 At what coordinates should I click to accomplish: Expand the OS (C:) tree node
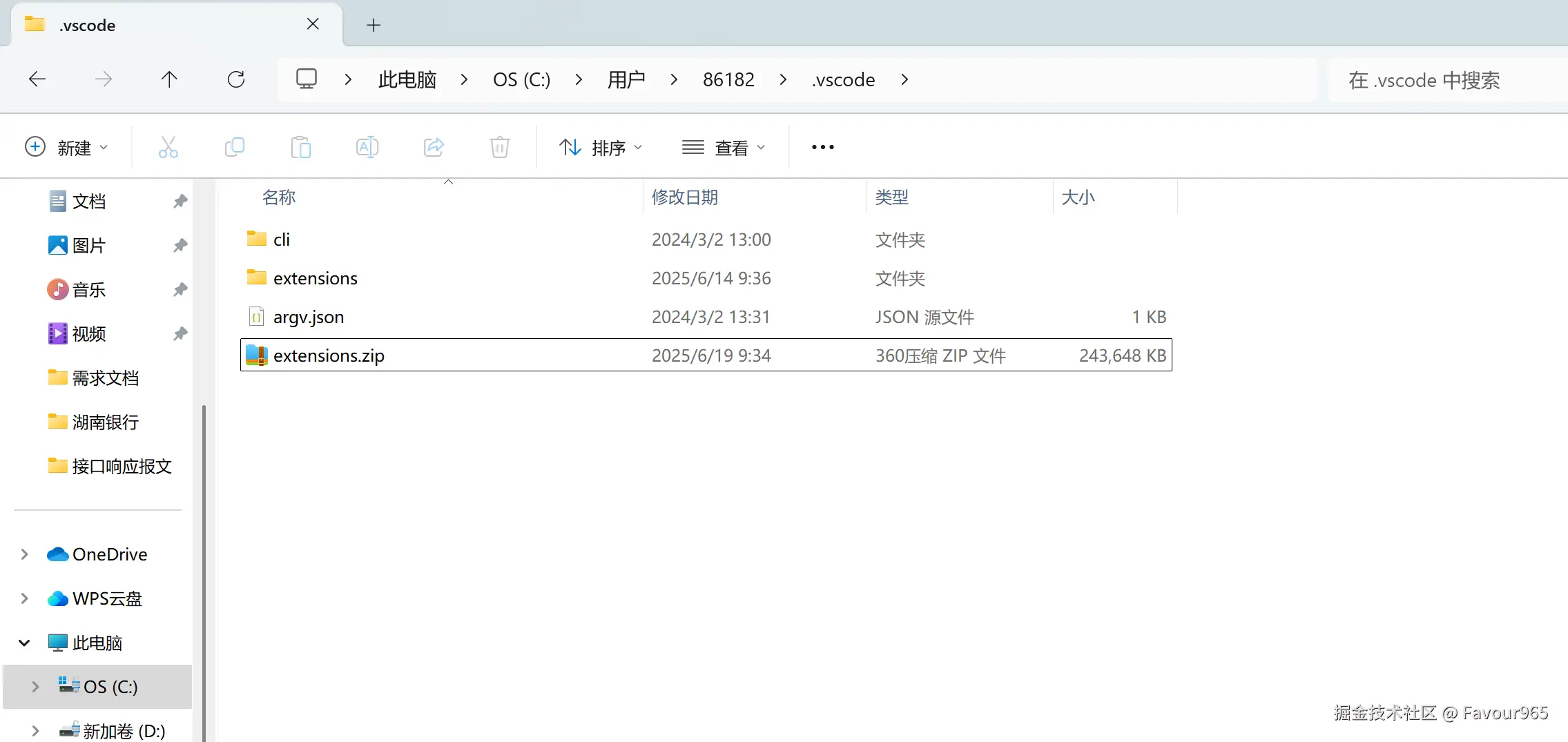pos(36,687)
